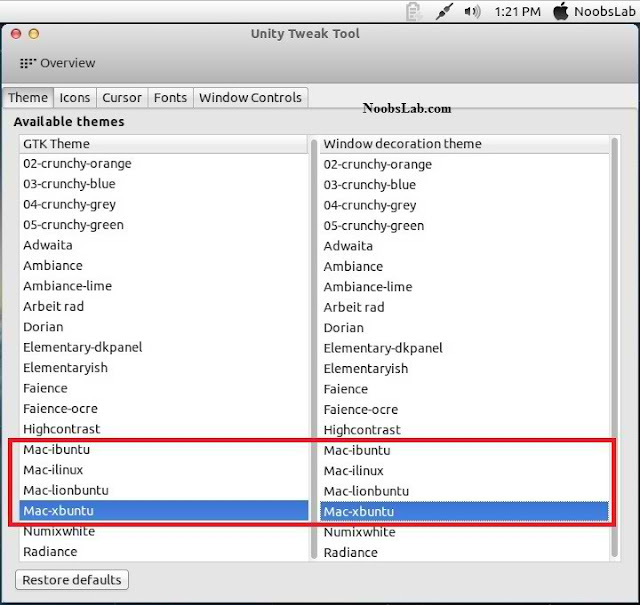Click the yellow minimize window button
640x605 pixels.
tap(34, 34)
